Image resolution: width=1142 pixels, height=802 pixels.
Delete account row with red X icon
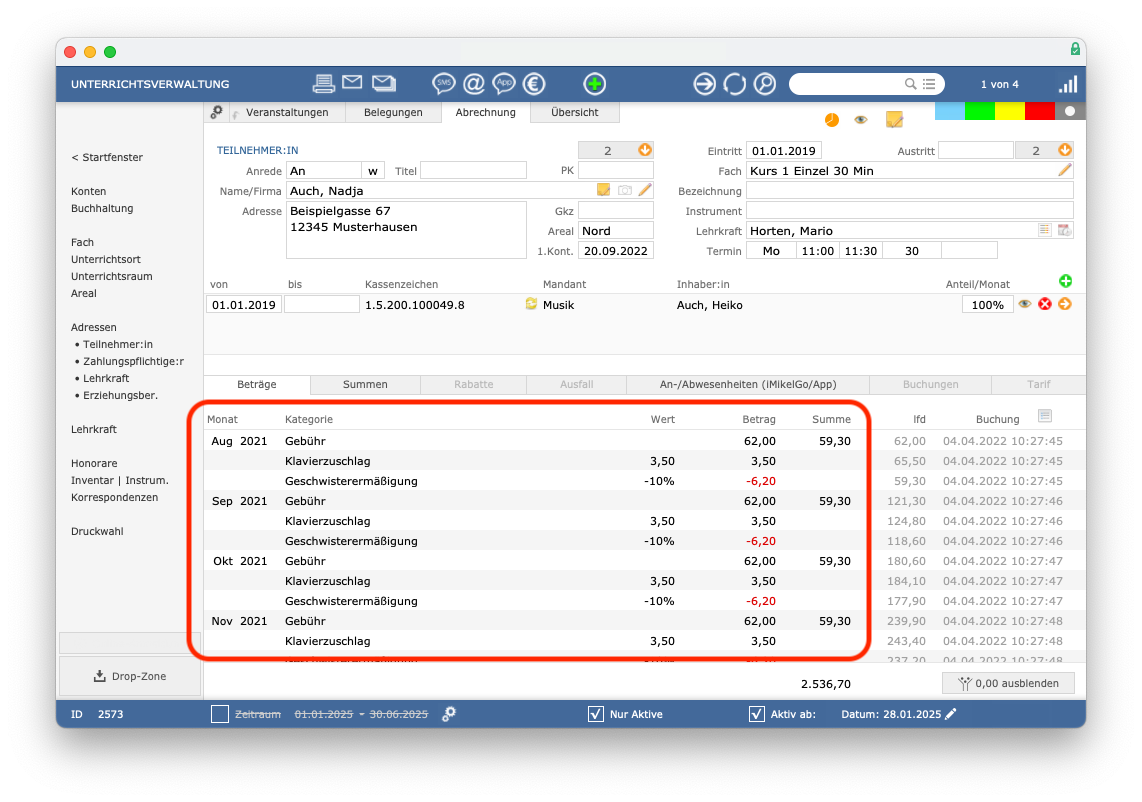click(1045, 304)
